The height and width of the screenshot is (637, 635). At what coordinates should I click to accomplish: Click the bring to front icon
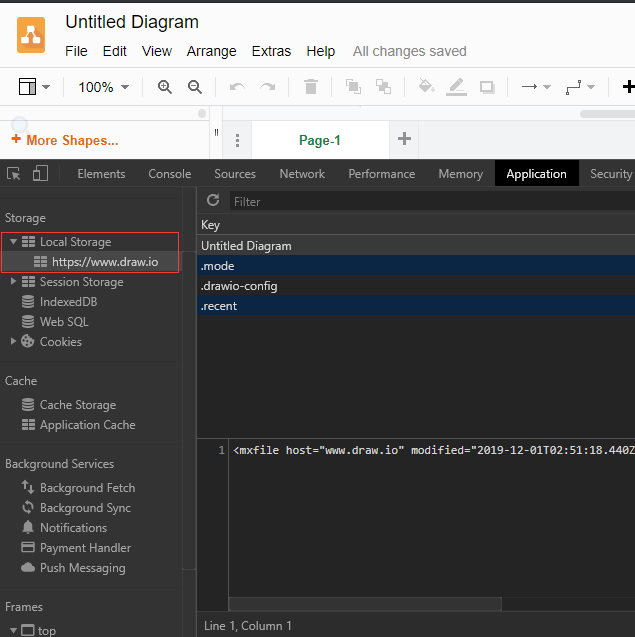pyautogui.click(x=353, y=87)
